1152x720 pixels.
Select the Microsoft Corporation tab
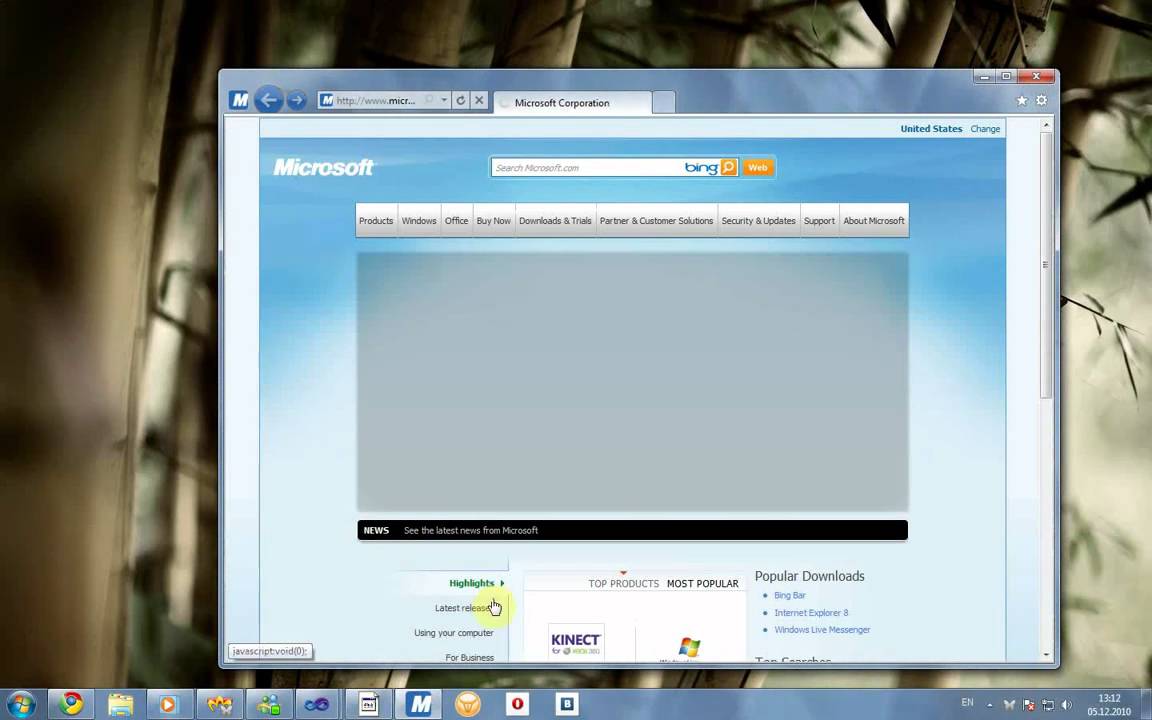(x=572, y=103)
